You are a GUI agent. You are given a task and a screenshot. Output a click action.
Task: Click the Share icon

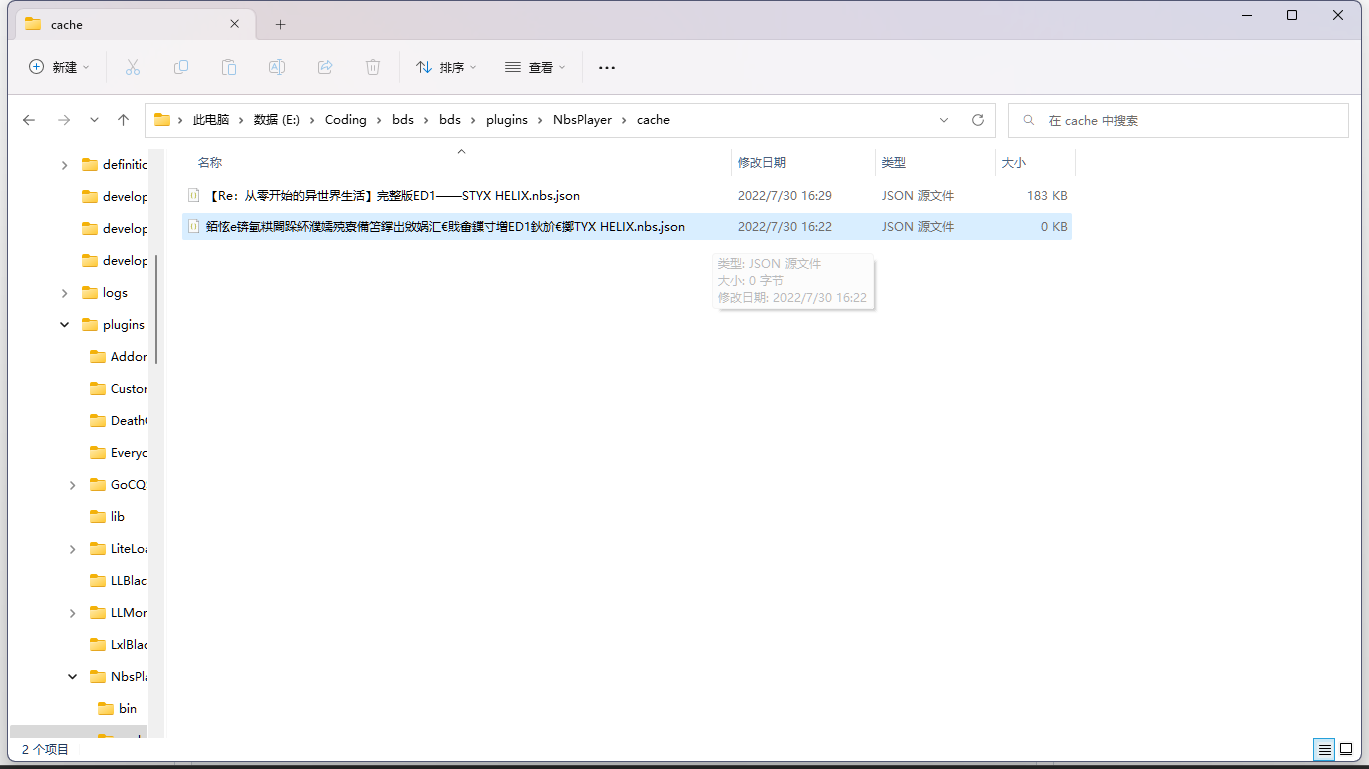point(325,67)
